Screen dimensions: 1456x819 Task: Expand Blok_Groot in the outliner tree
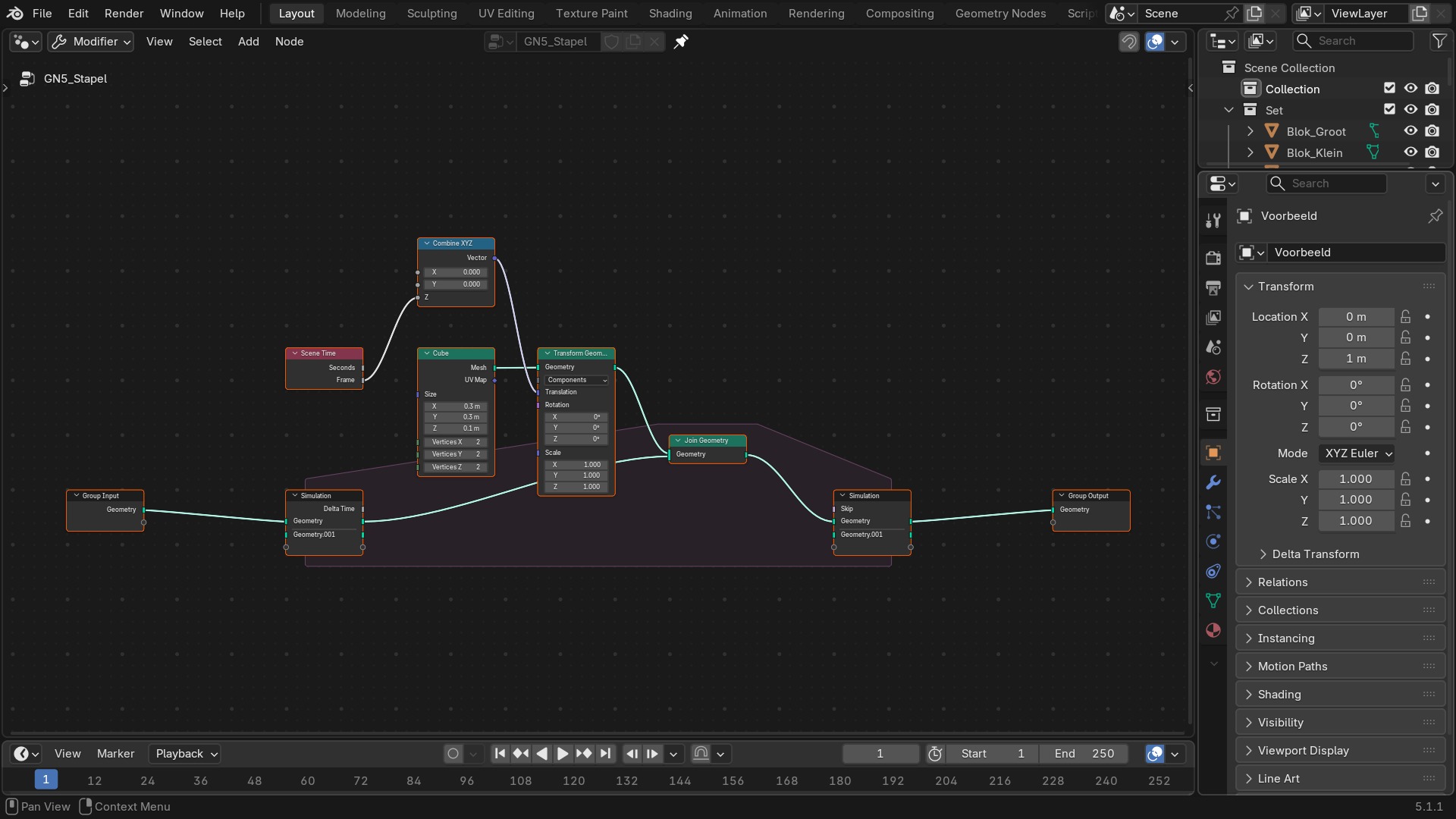coord(1250,131)
